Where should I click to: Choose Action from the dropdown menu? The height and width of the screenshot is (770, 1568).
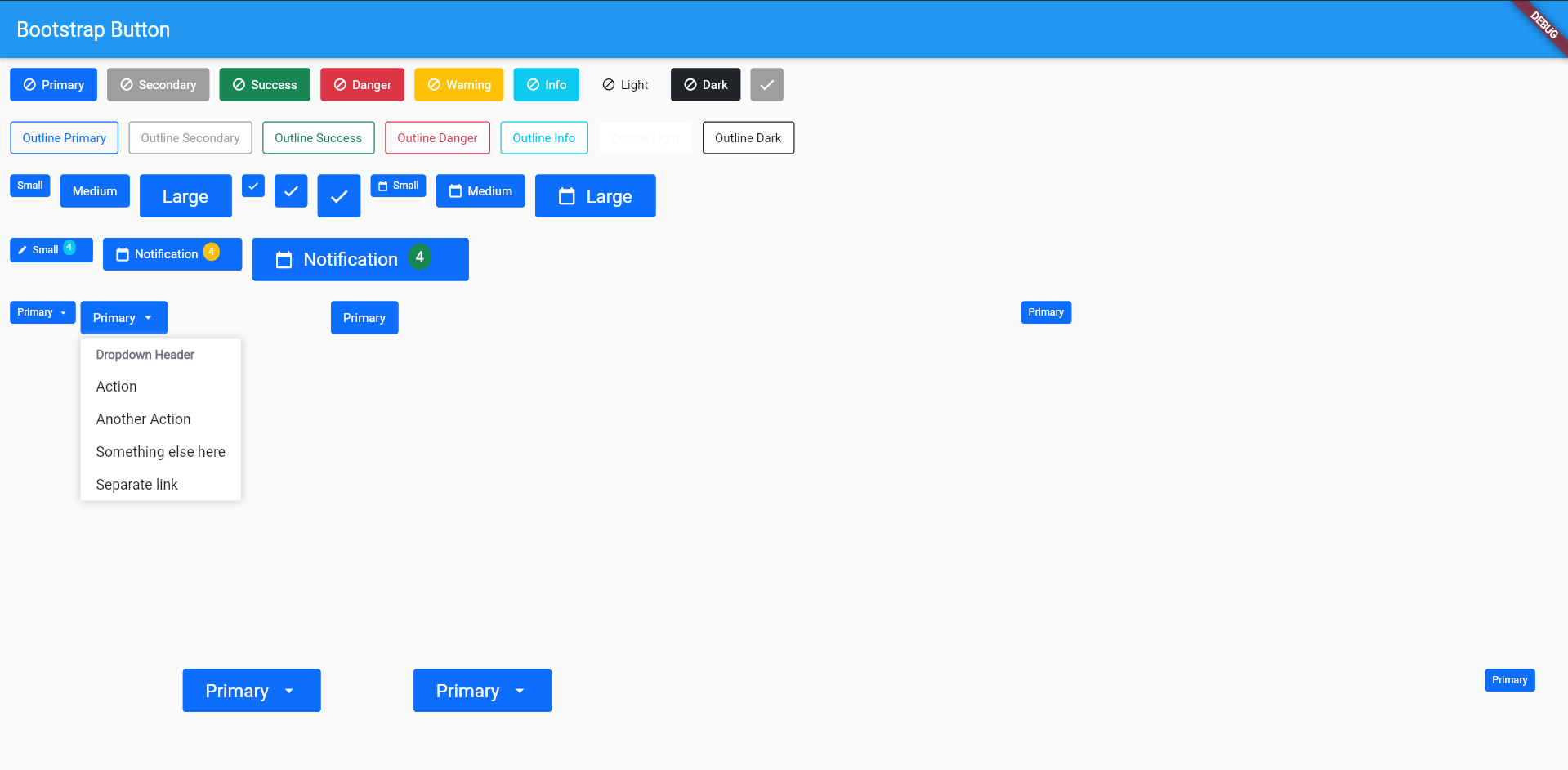161,387
